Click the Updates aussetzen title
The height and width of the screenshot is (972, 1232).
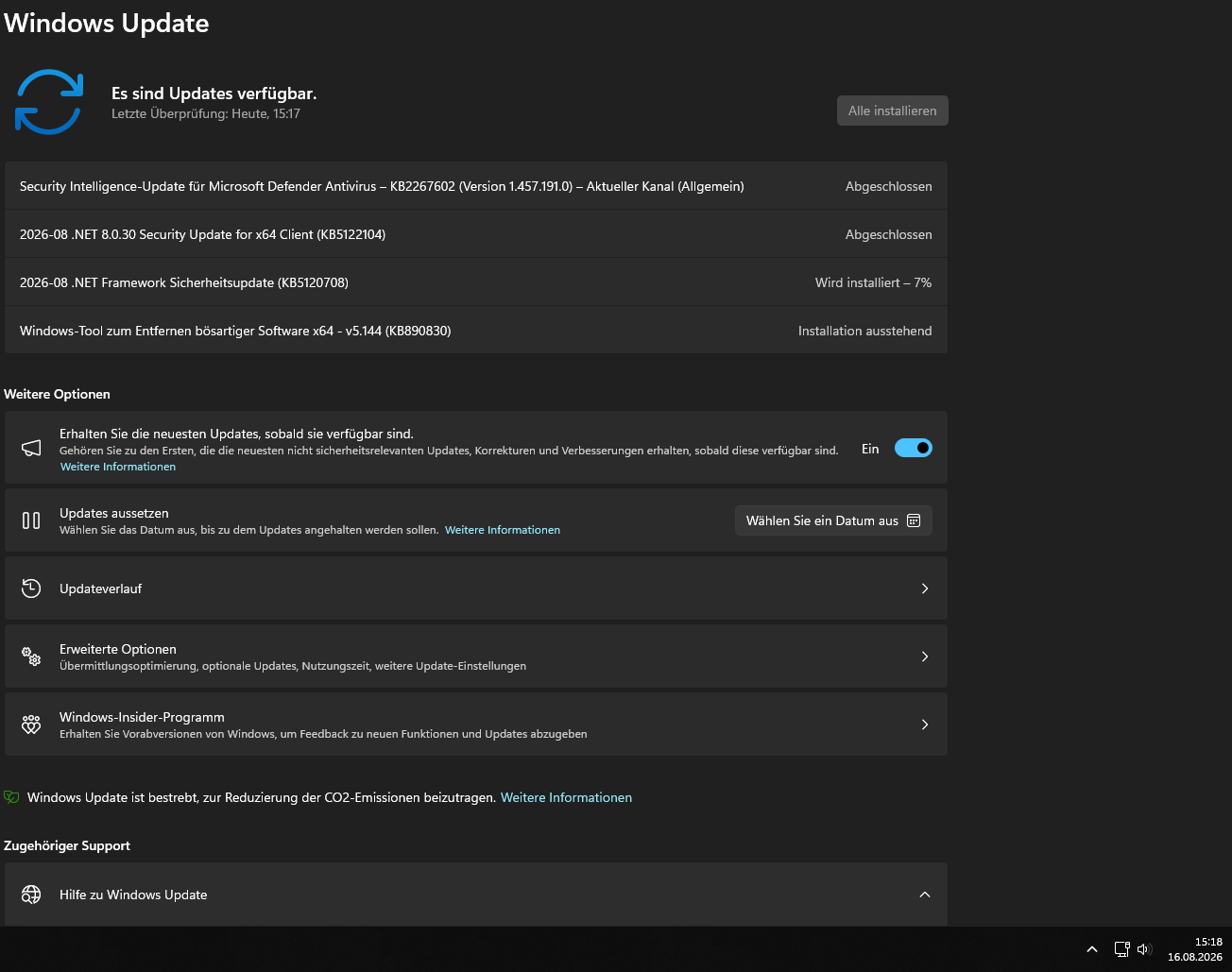click(x=114, y=513)
